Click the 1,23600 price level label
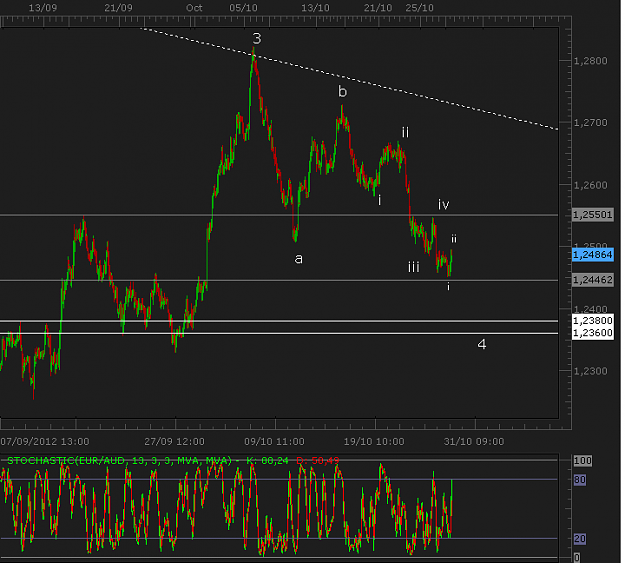 click(593, 333)
